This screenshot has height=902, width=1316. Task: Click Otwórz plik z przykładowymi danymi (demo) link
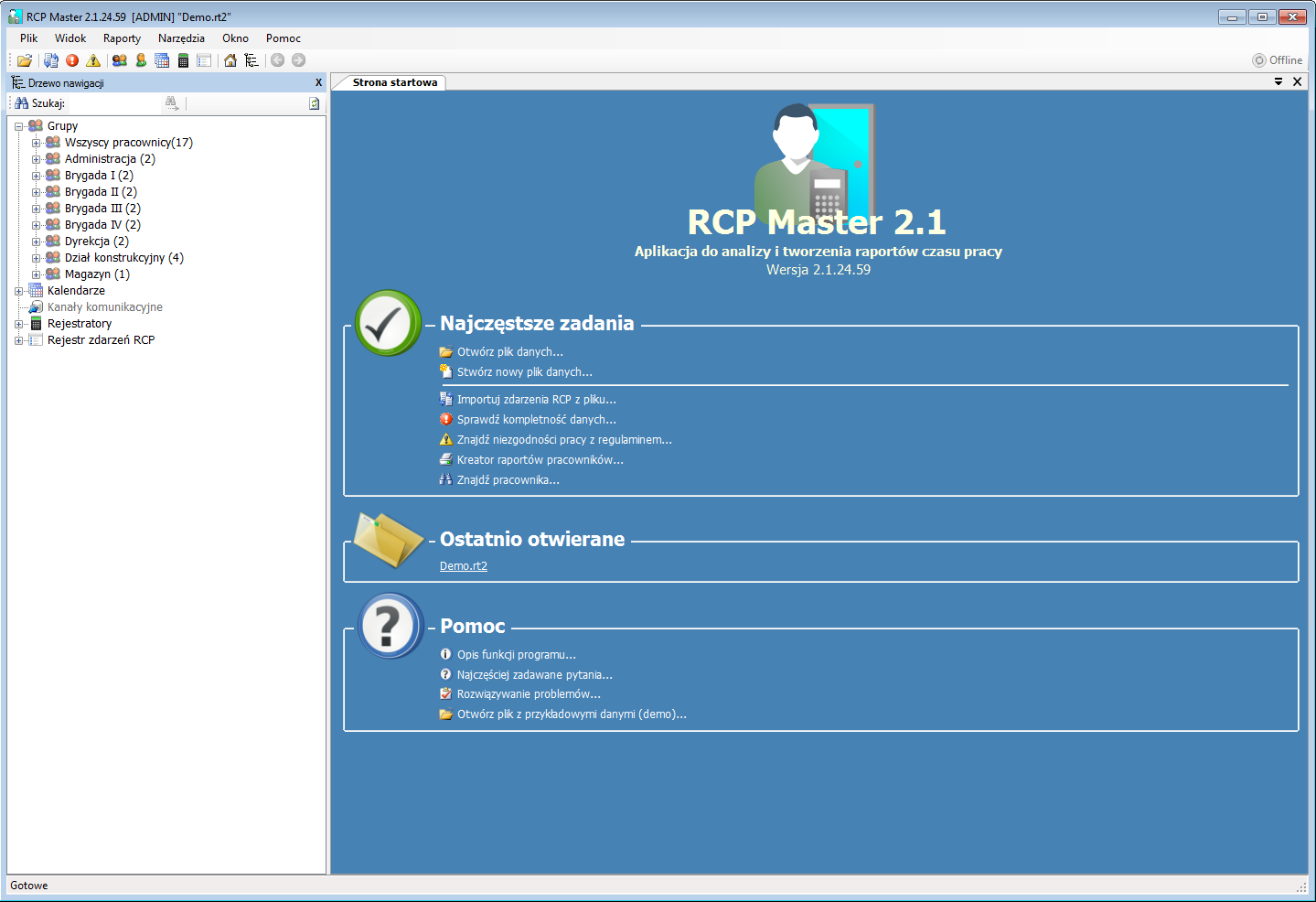572,714
